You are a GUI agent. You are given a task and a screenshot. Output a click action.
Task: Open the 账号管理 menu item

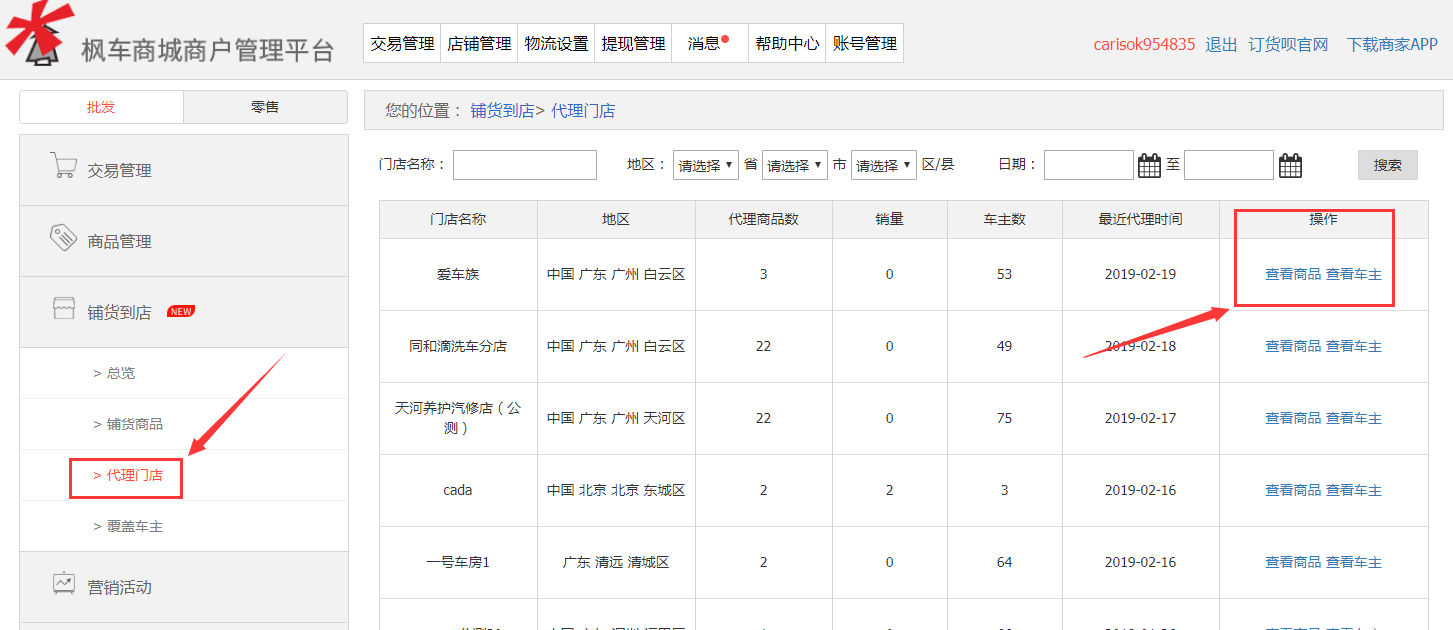click(x=864, y=42)
